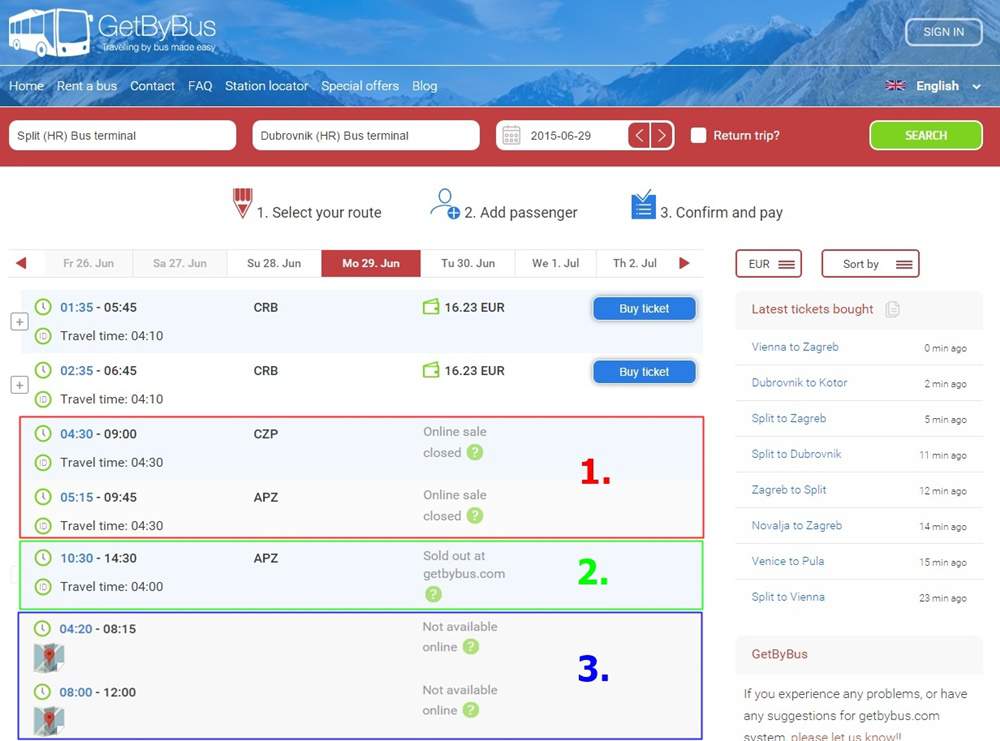This screenshot has height=741, width=1000.
Task: Go to previous day with left arrow button
Action: [x=640, y=135]
